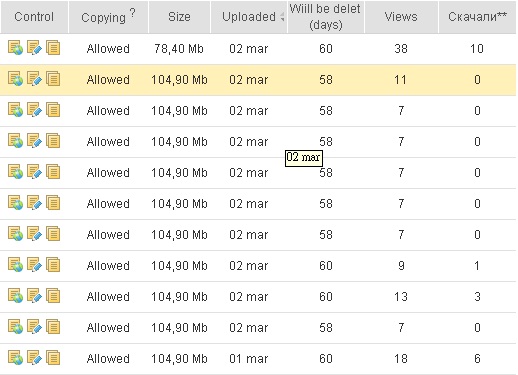The image size is (518, 375).
Task: Click the page list icon in the row with 13 views
Action: (53, 296)
